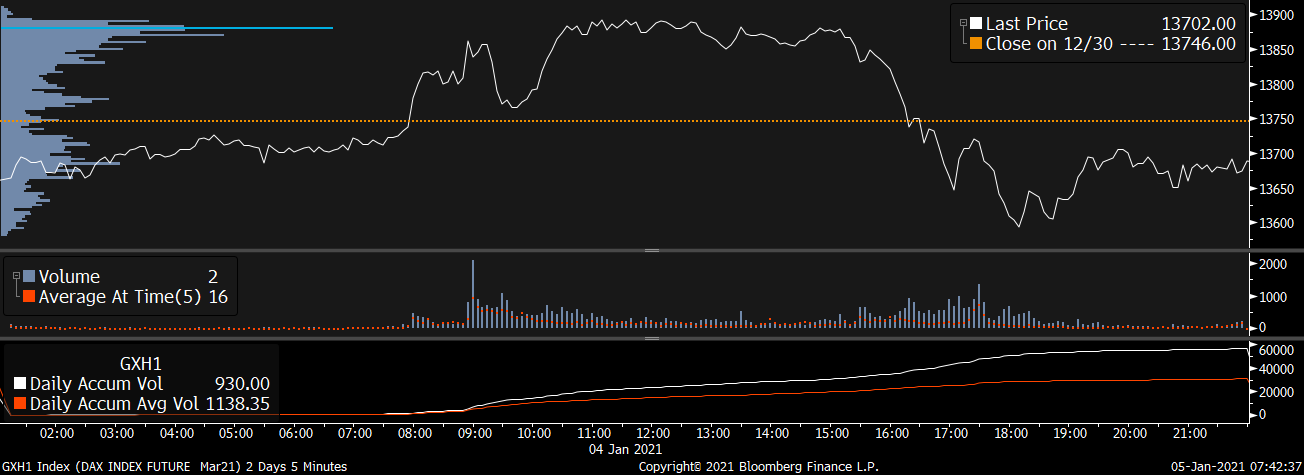Select the Daily Accum Avg Vol legend label
1304x475 pixels.
tap(114, 403)
